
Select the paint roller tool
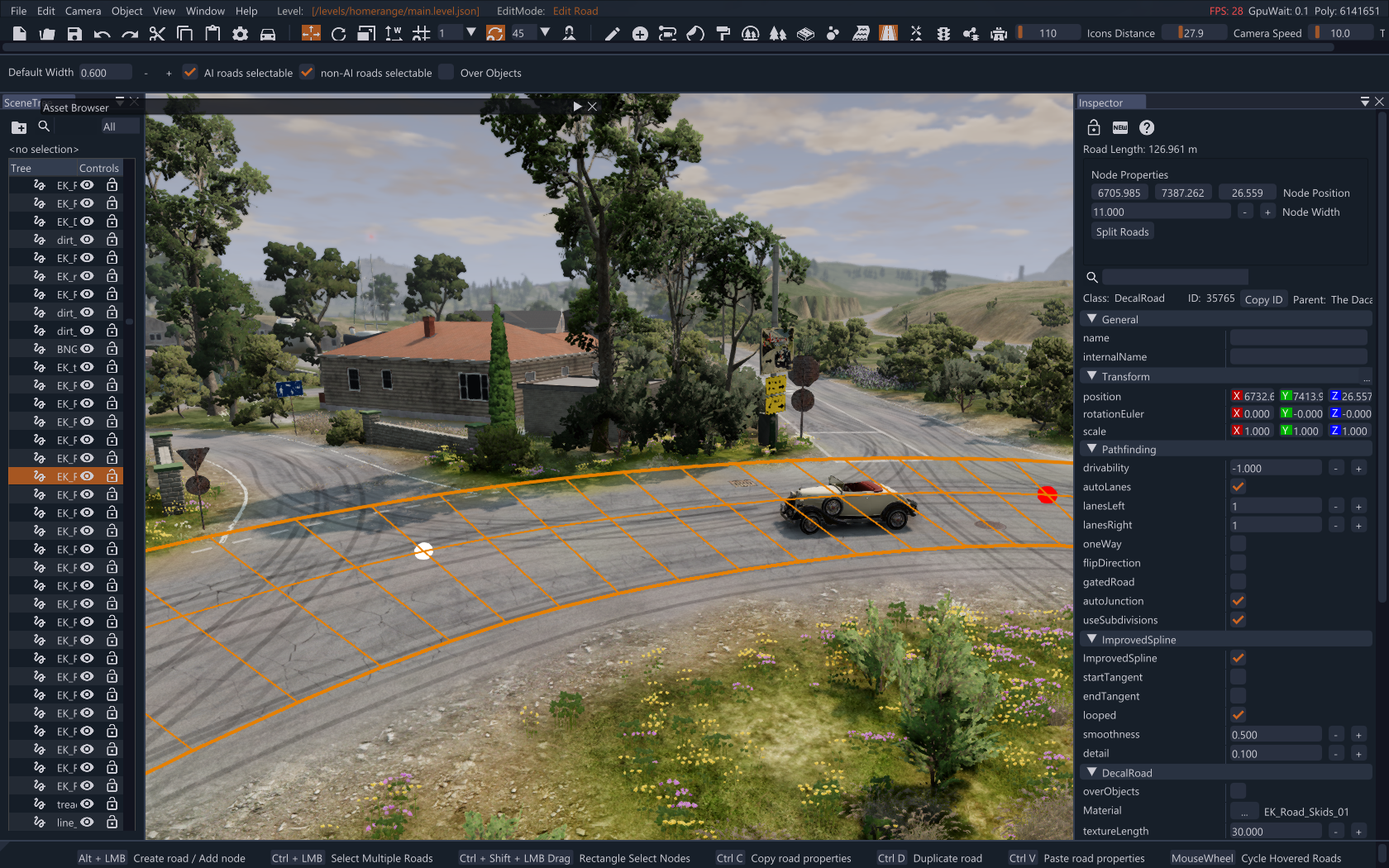point(723,34)
